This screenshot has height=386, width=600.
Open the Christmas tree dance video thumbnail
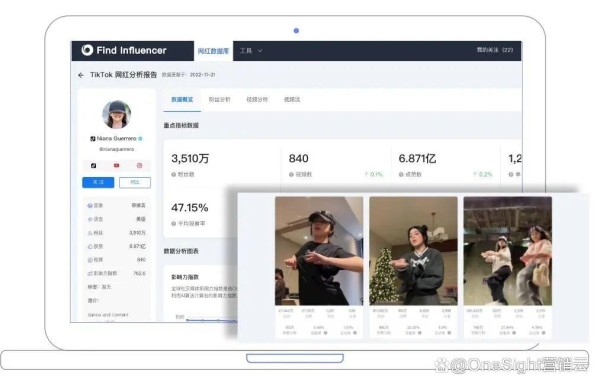click(413, 251)
